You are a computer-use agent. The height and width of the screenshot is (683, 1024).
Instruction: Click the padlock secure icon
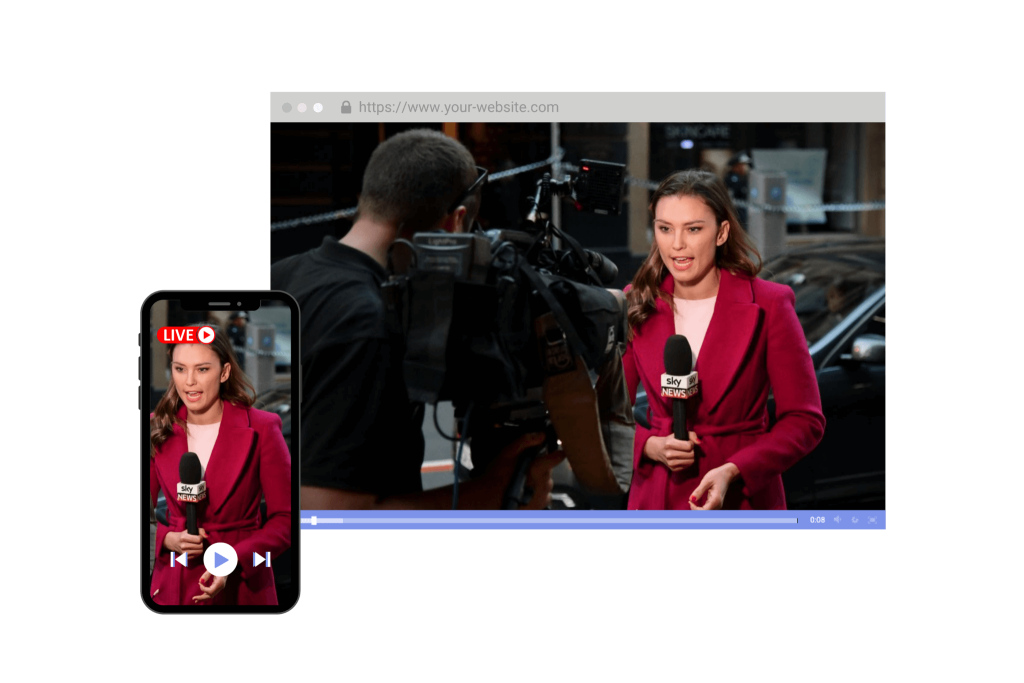click(346, 107)
